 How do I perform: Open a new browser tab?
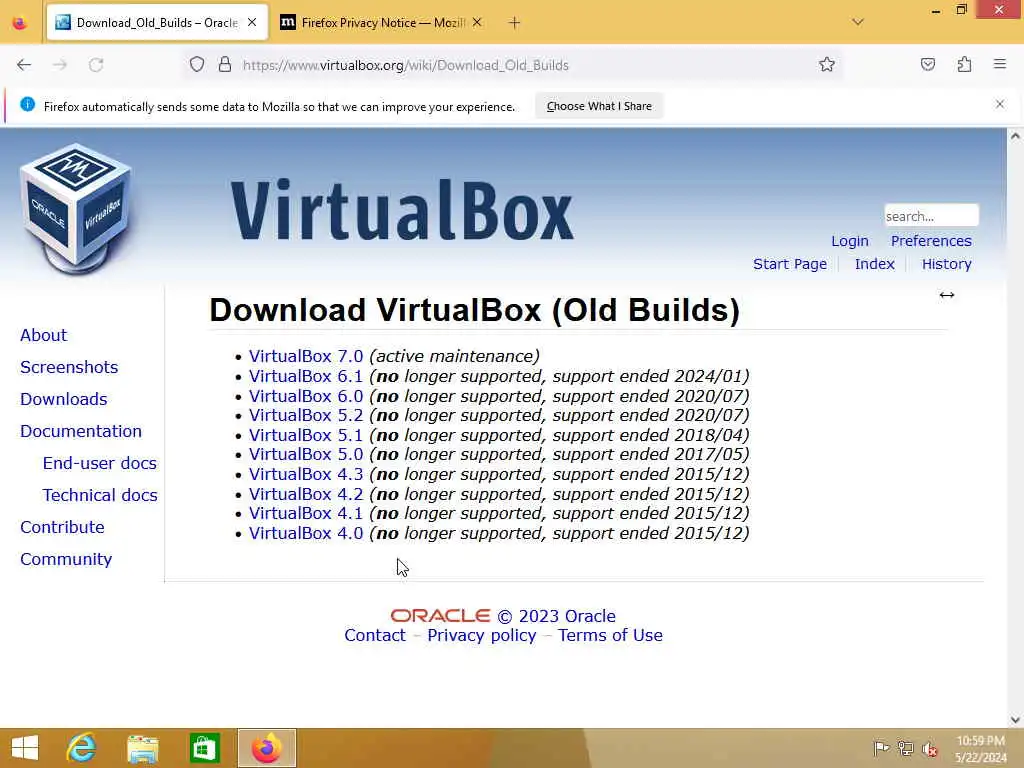click(515, 23)
